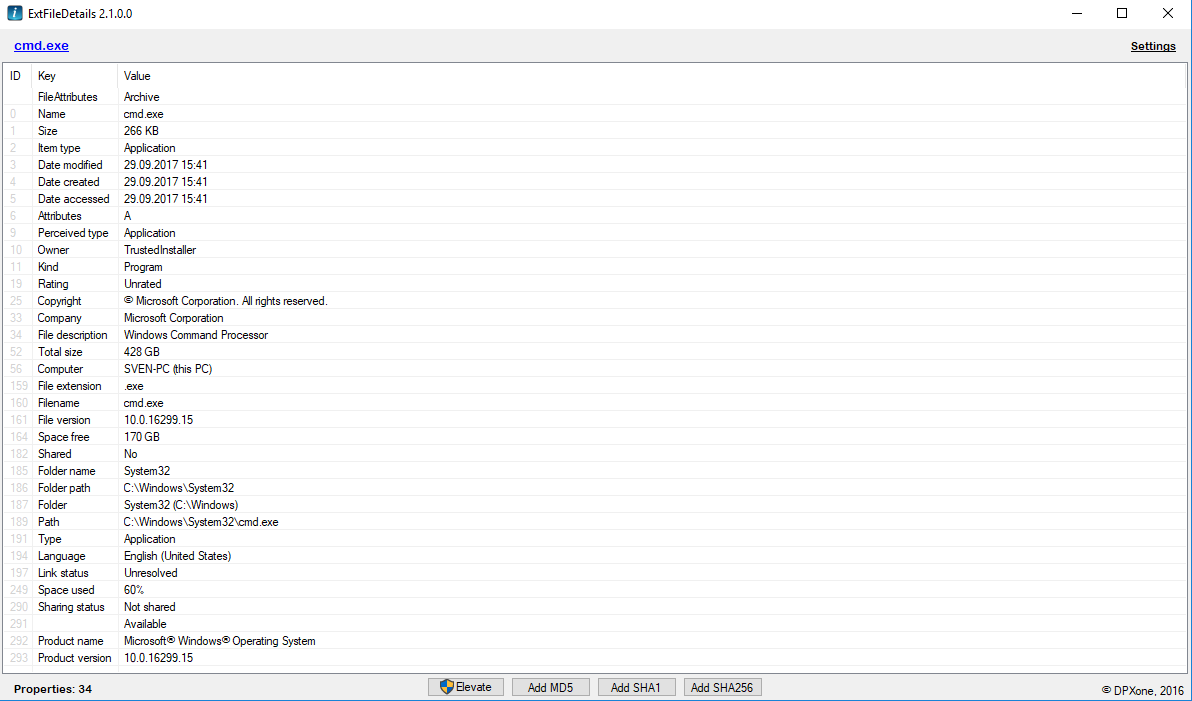
Task: Click the Properties: 34 status text
Action: pos(52,689)
